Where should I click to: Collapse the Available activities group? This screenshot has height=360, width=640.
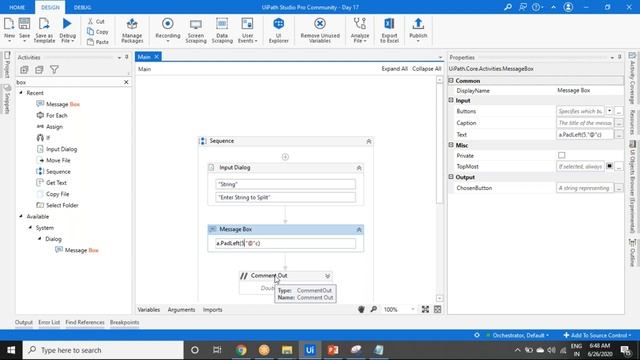[x=21, y=216]
